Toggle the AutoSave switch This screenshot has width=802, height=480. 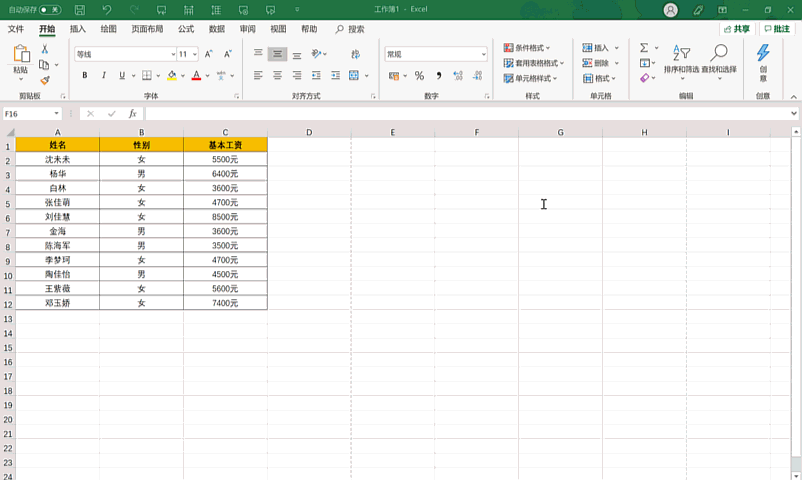(x=50, y=10)
